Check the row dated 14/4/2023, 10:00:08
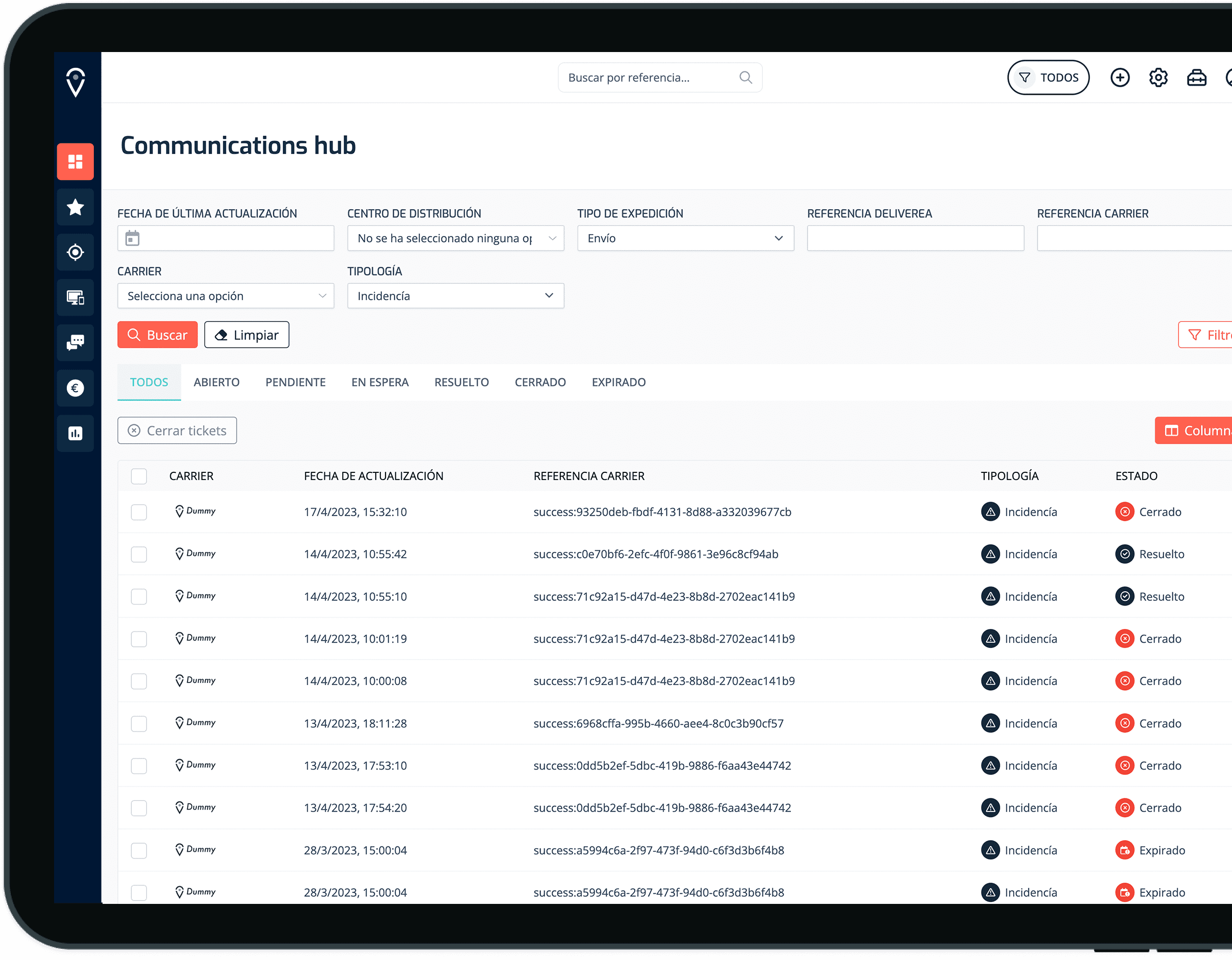Image resolution: width=1232 pixels, height=960 pixels. pyautogui.click(x=139, y=680)
